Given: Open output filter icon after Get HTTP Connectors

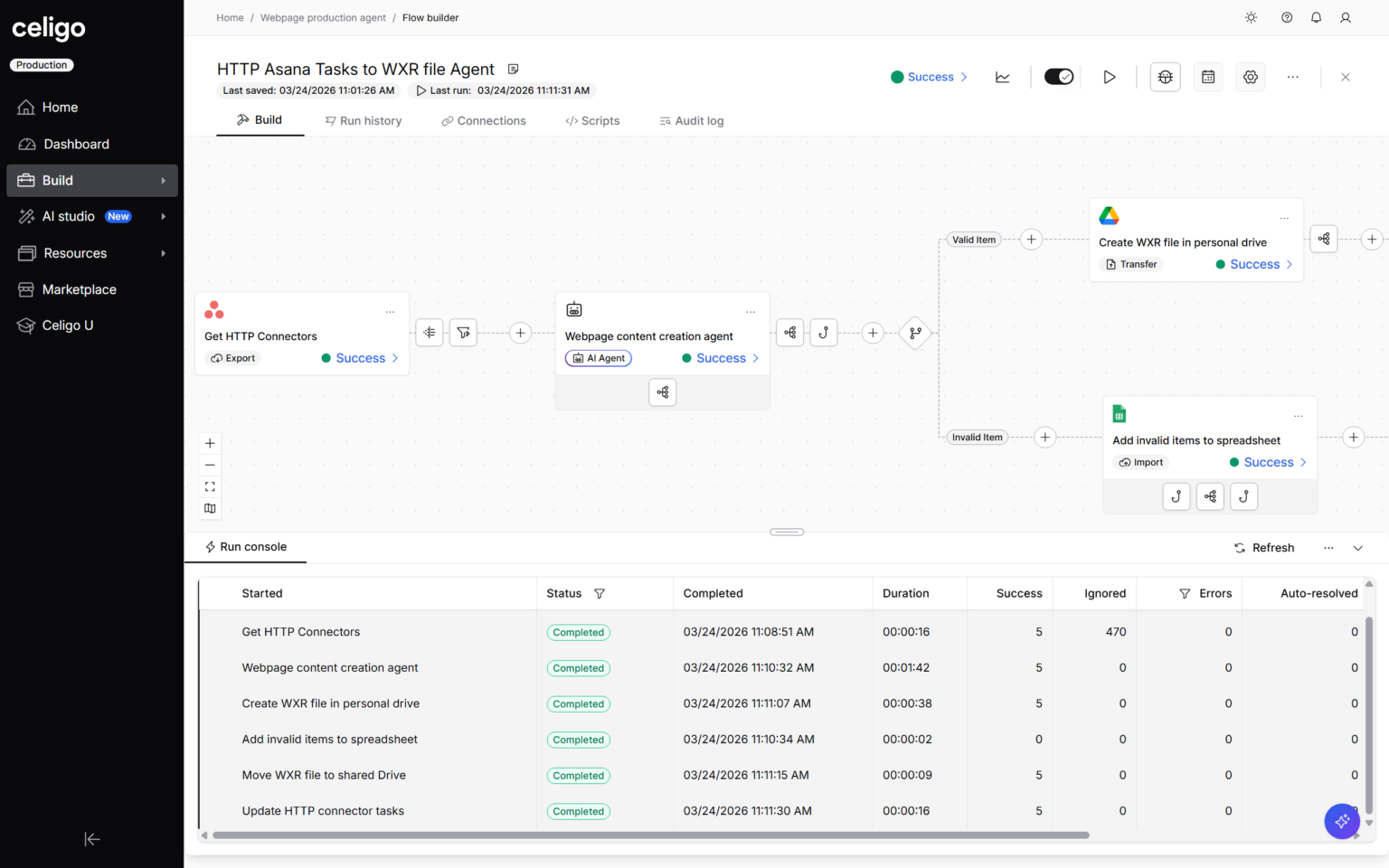Looking at the screenshot, I should point(463,333).
